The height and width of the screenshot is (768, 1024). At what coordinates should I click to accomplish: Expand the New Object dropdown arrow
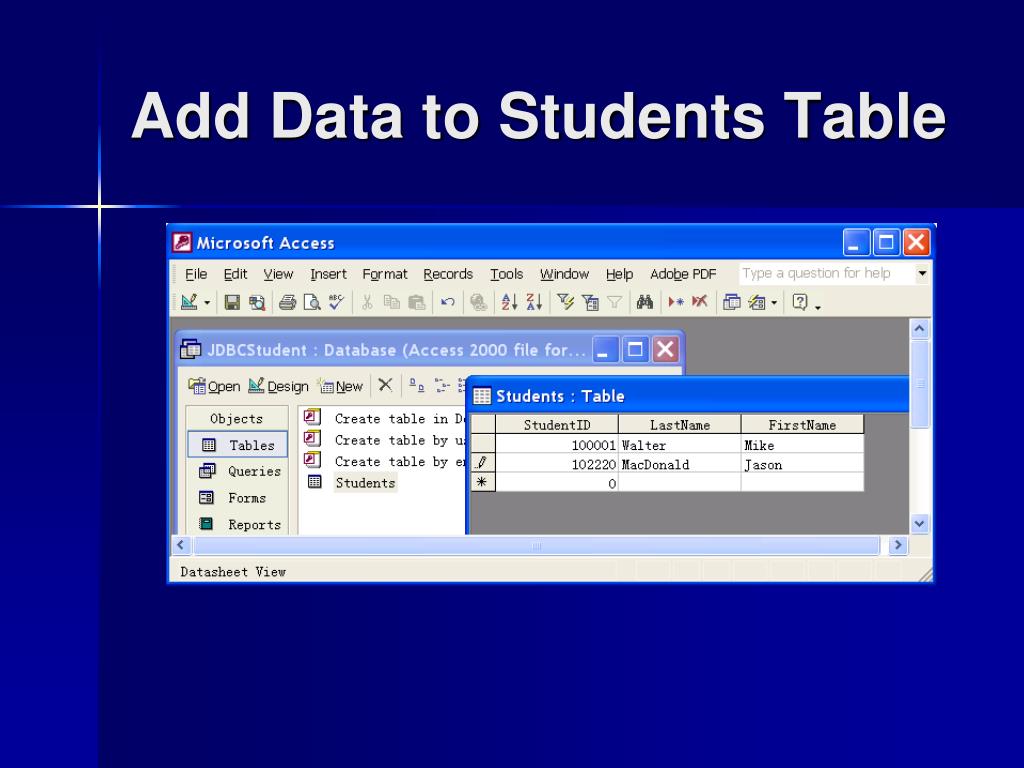coord(774,302)
